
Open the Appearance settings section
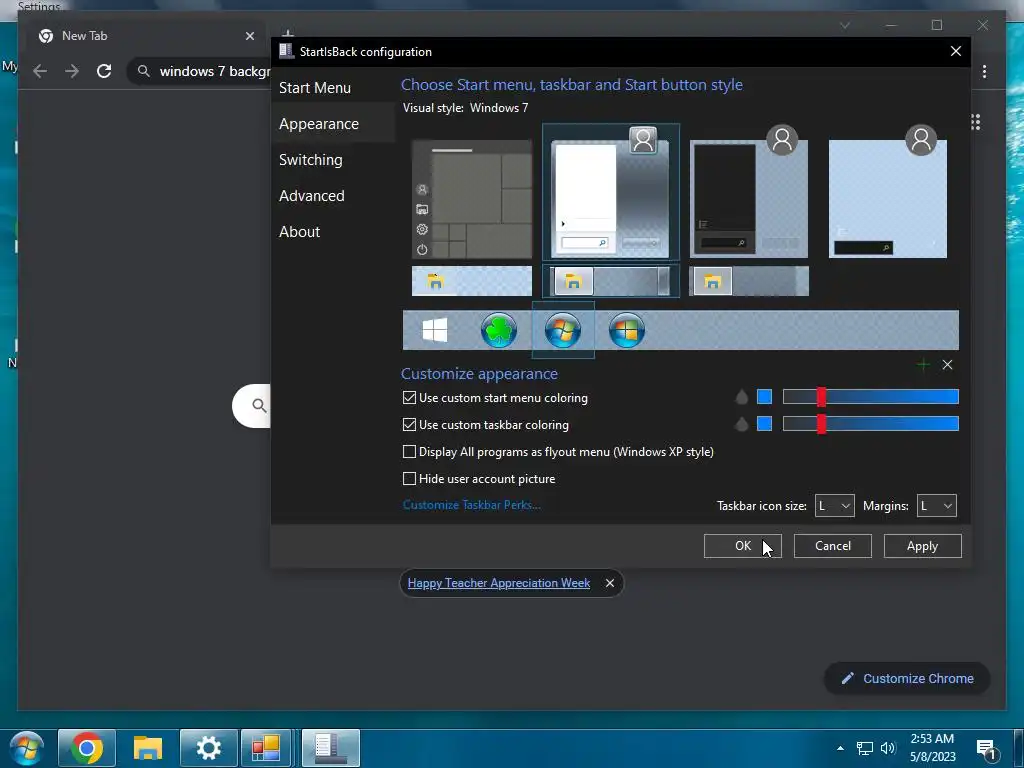coord(319,123)
